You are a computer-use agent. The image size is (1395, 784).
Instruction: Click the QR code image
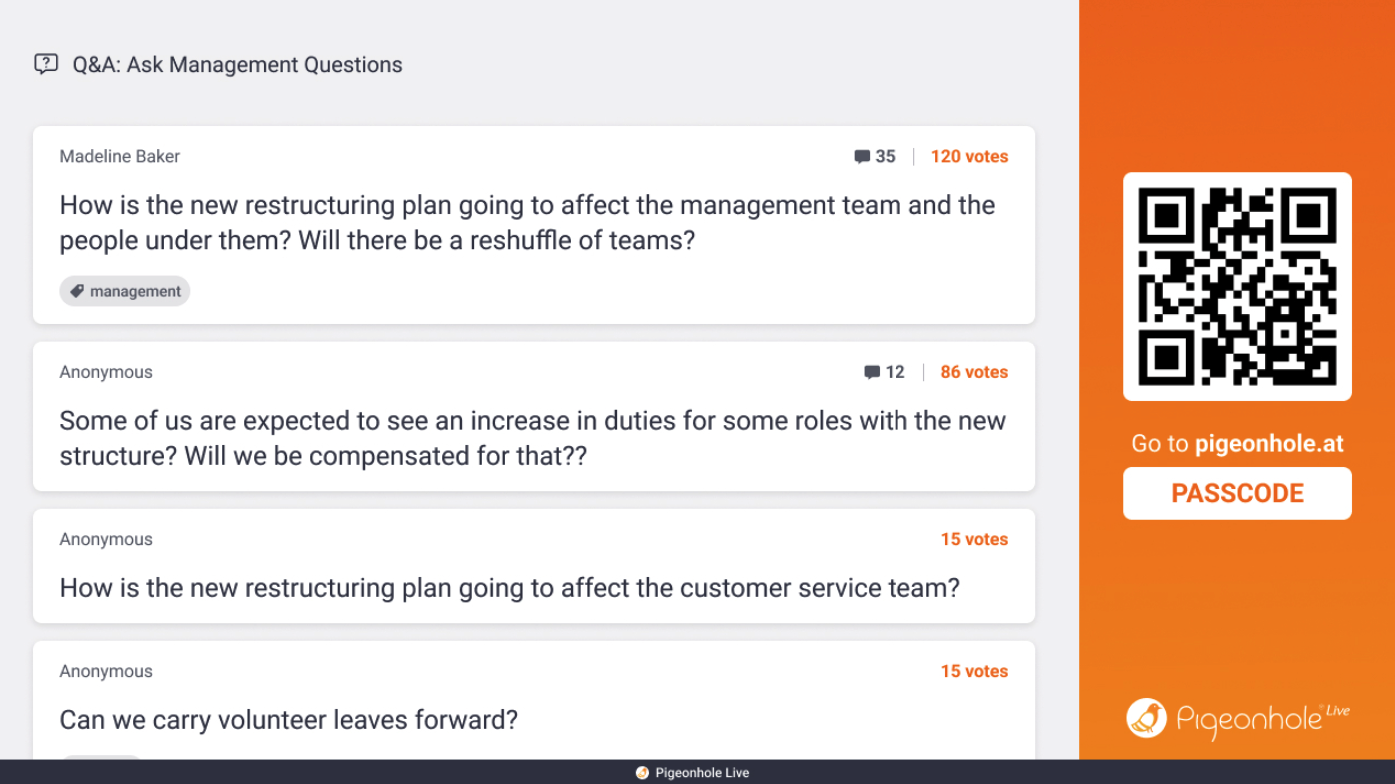pyautogui.click(x=1237, y=287)
